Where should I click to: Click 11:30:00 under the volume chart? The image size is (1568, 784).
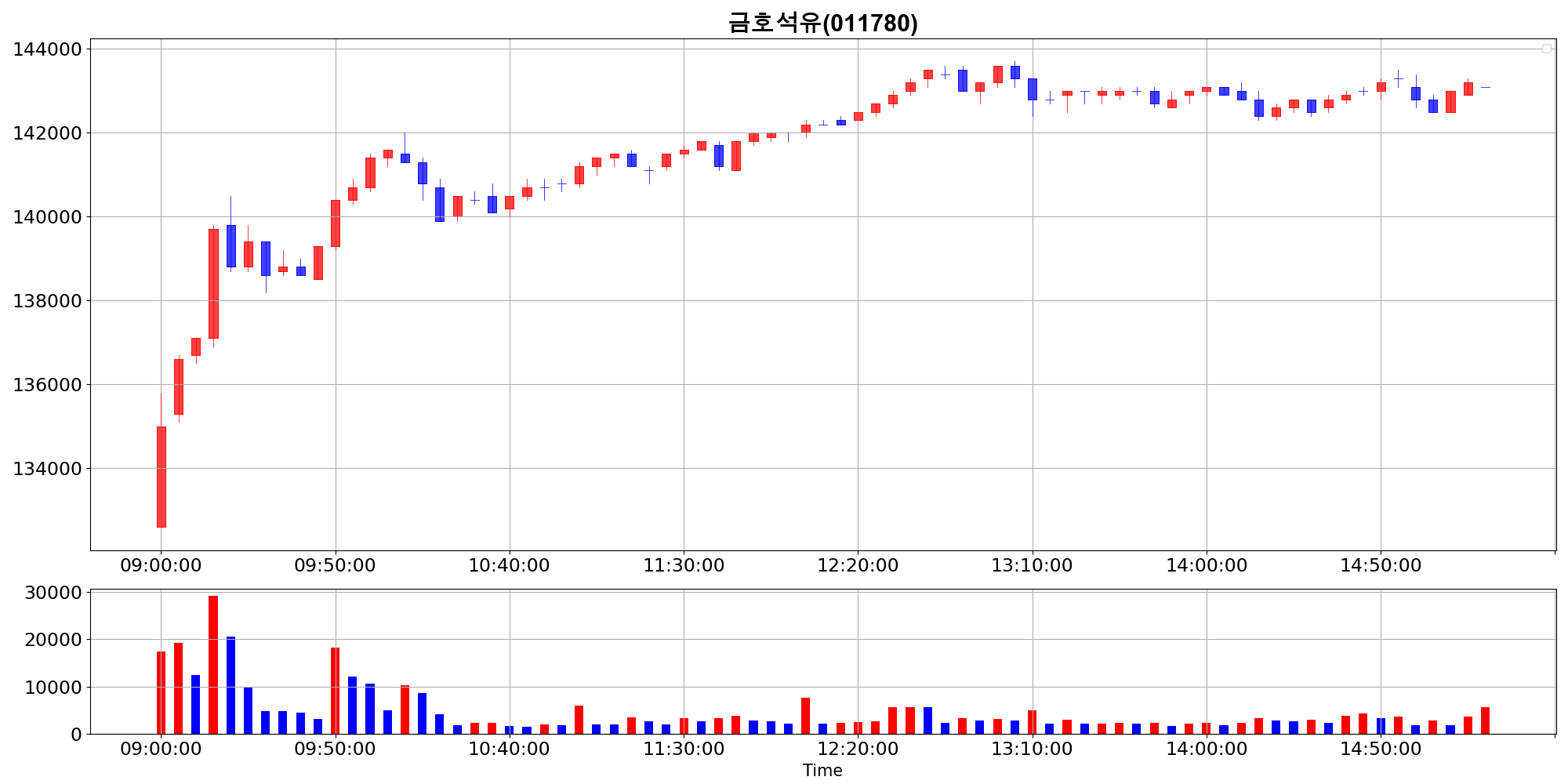[x=684, y=749]
